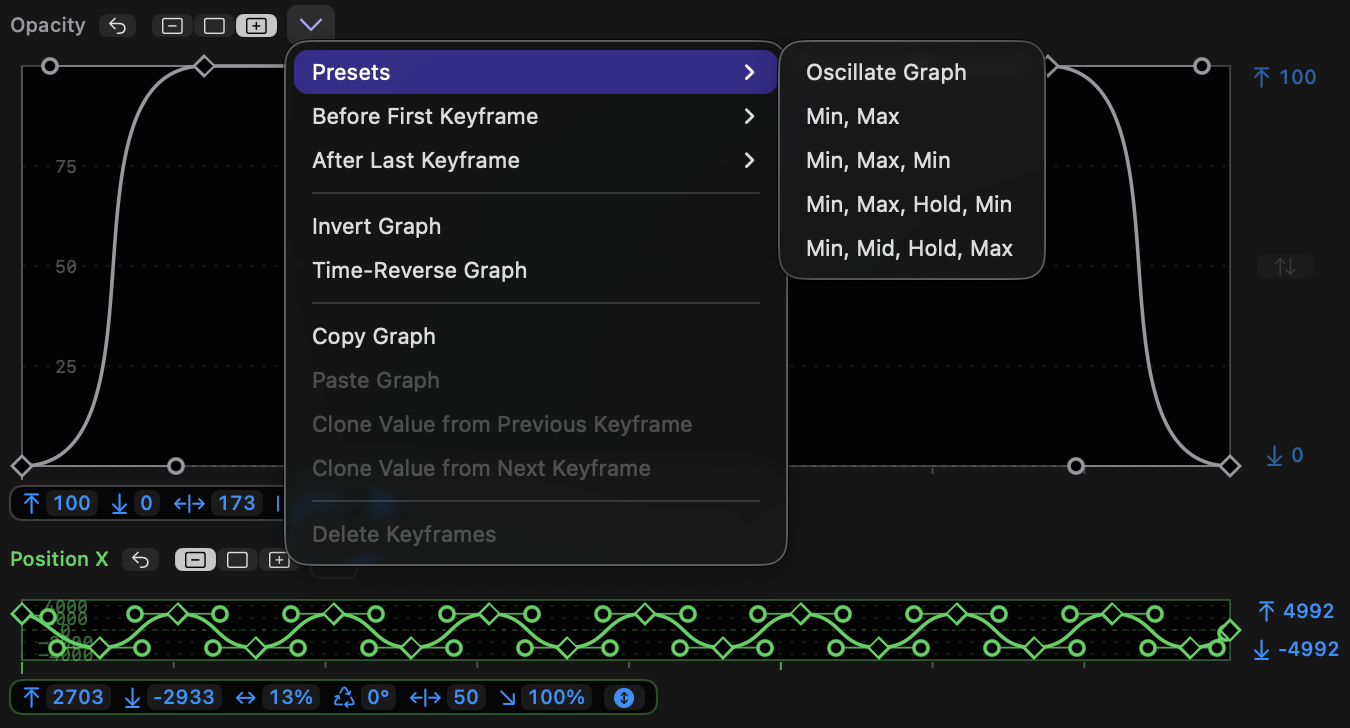Click the recycle phase icon by 0°
Screen dimensions: 1350x728
pos(344,697)
